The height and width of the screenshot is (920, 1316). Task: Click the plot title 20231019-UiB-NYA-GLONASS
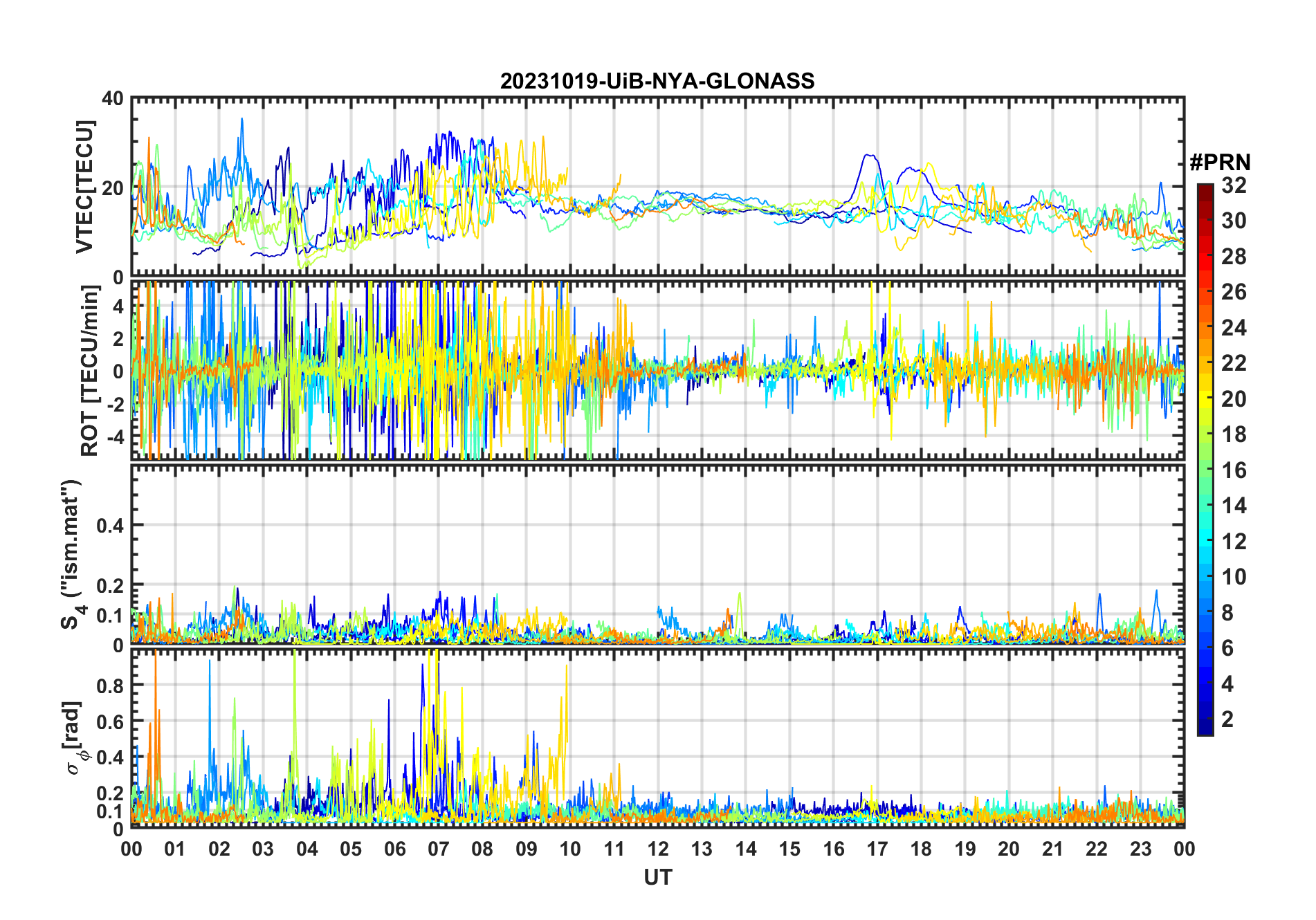(x=657, y=81)
